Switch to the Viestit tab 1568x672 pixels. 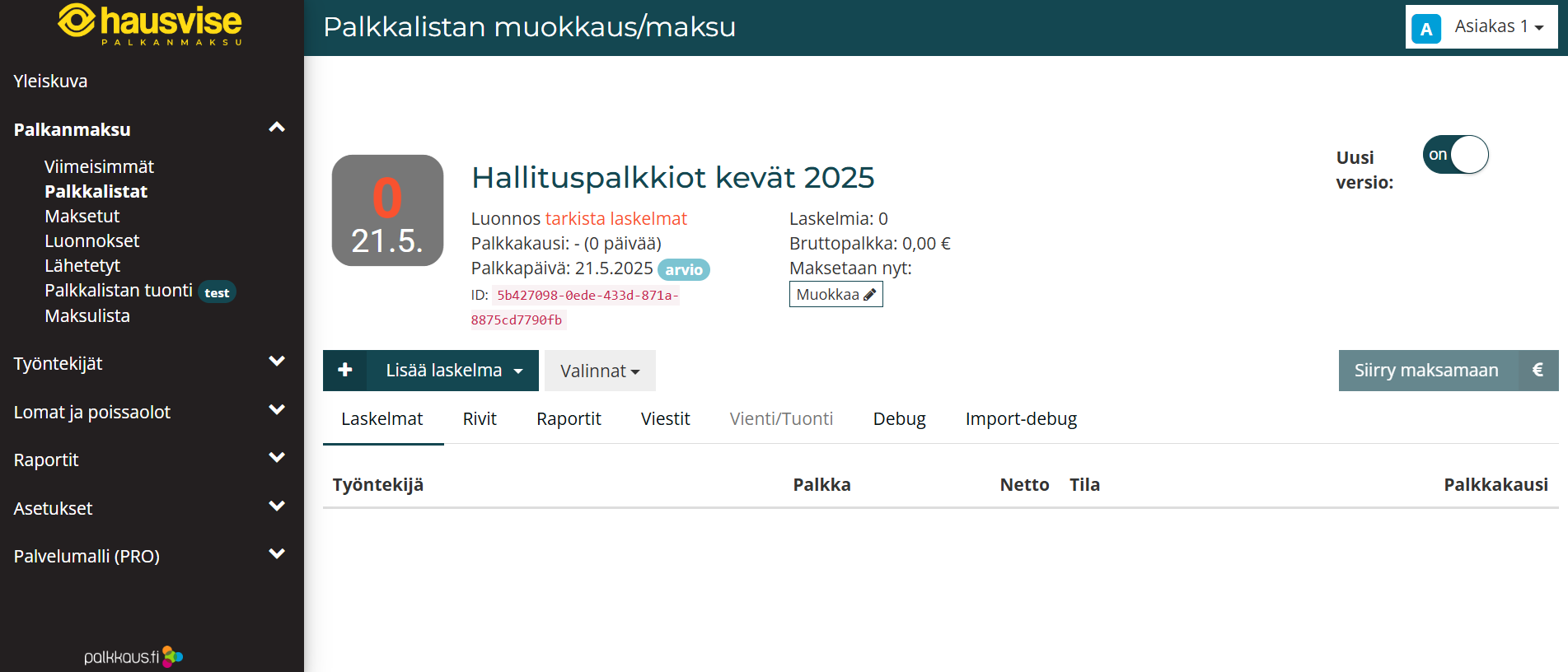coord(665,419)
